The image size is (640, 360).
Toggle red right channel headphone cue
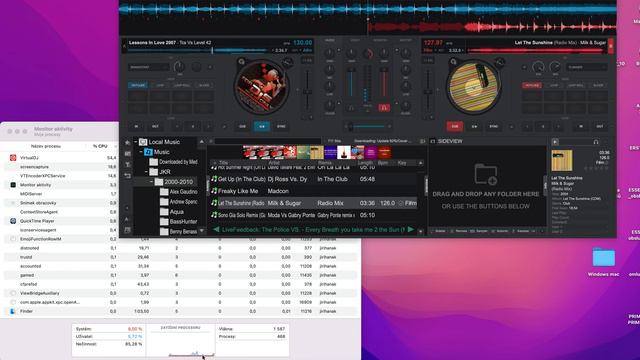[384, 108]
